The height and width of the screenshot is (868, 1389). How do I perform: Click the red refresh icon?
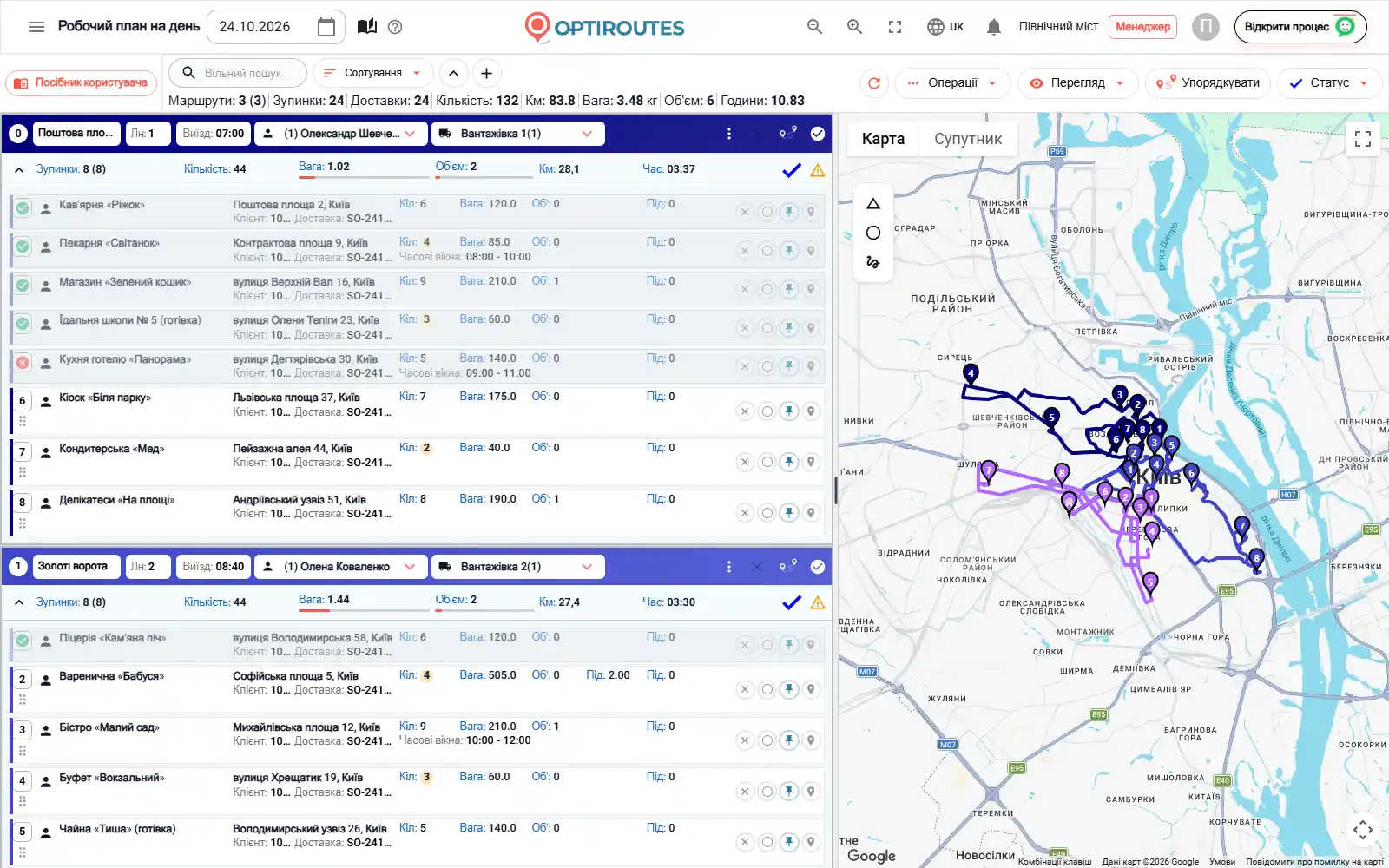click(874, 83)
